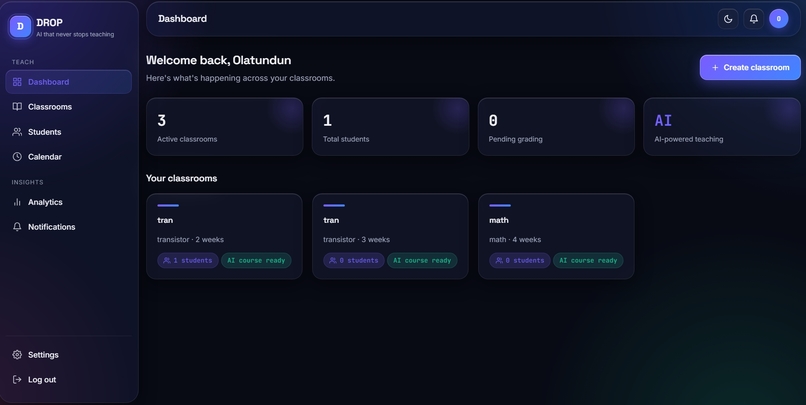
Task: Open the tran classroom with 3 weeks
Action: (x=391, y=236)
